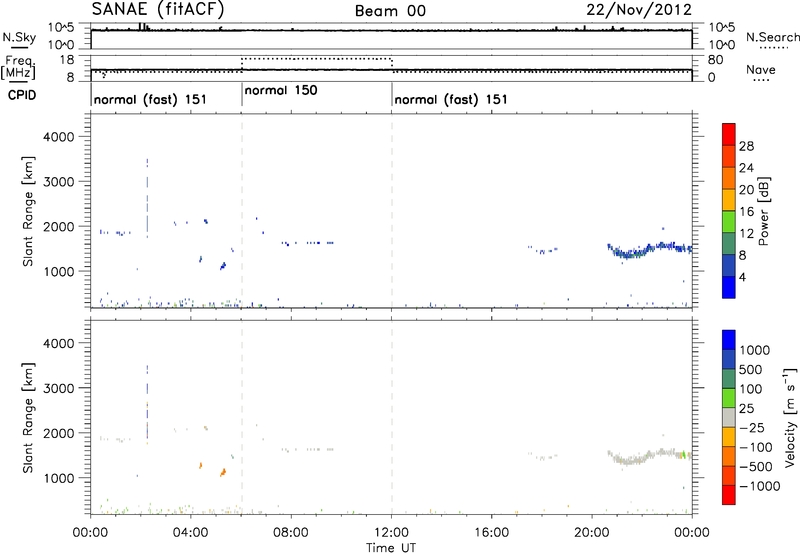Click the grey velocity band after 20:00

tap(649, 456)
